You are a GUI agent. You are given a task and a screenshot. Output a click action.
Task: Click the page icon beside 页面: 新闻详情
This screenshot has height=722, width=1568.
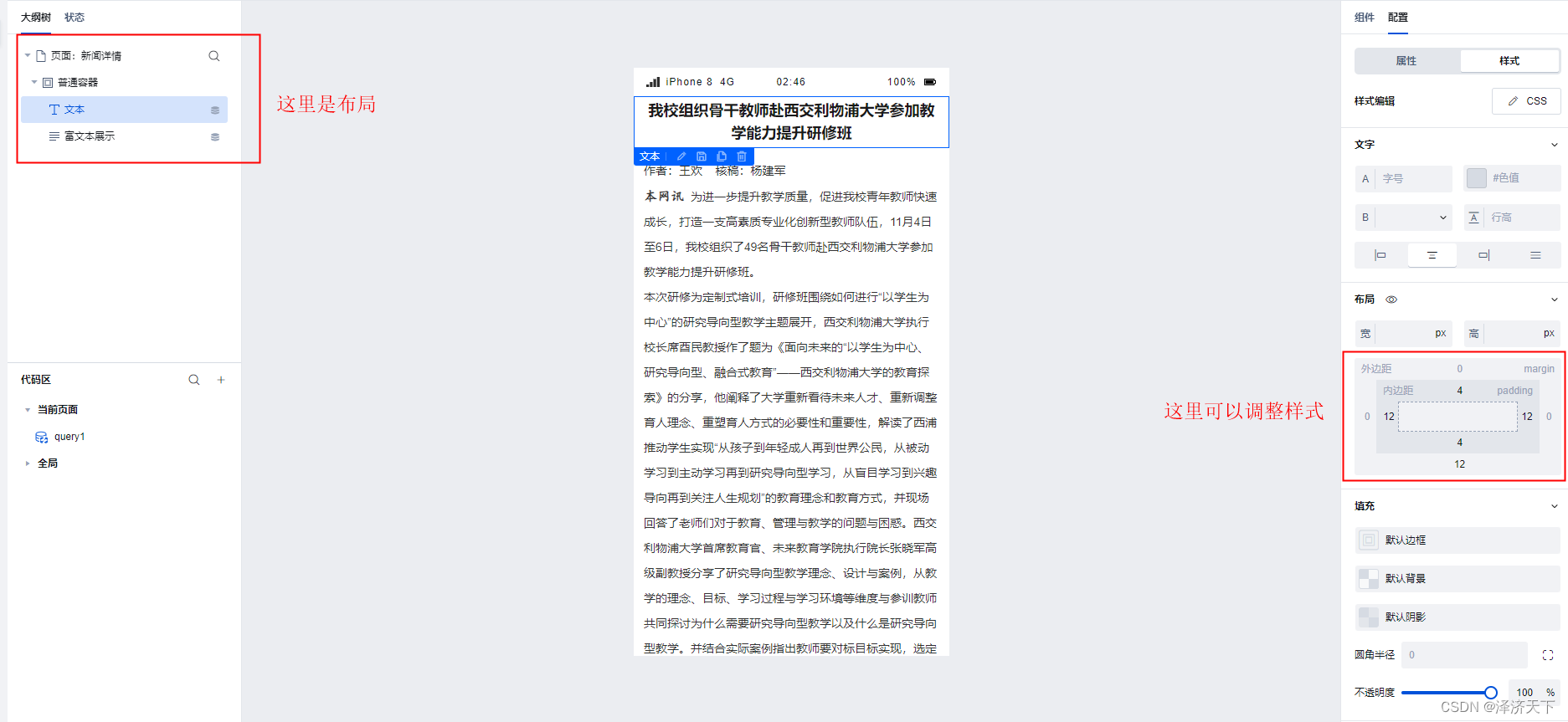(x=41, y=56)
